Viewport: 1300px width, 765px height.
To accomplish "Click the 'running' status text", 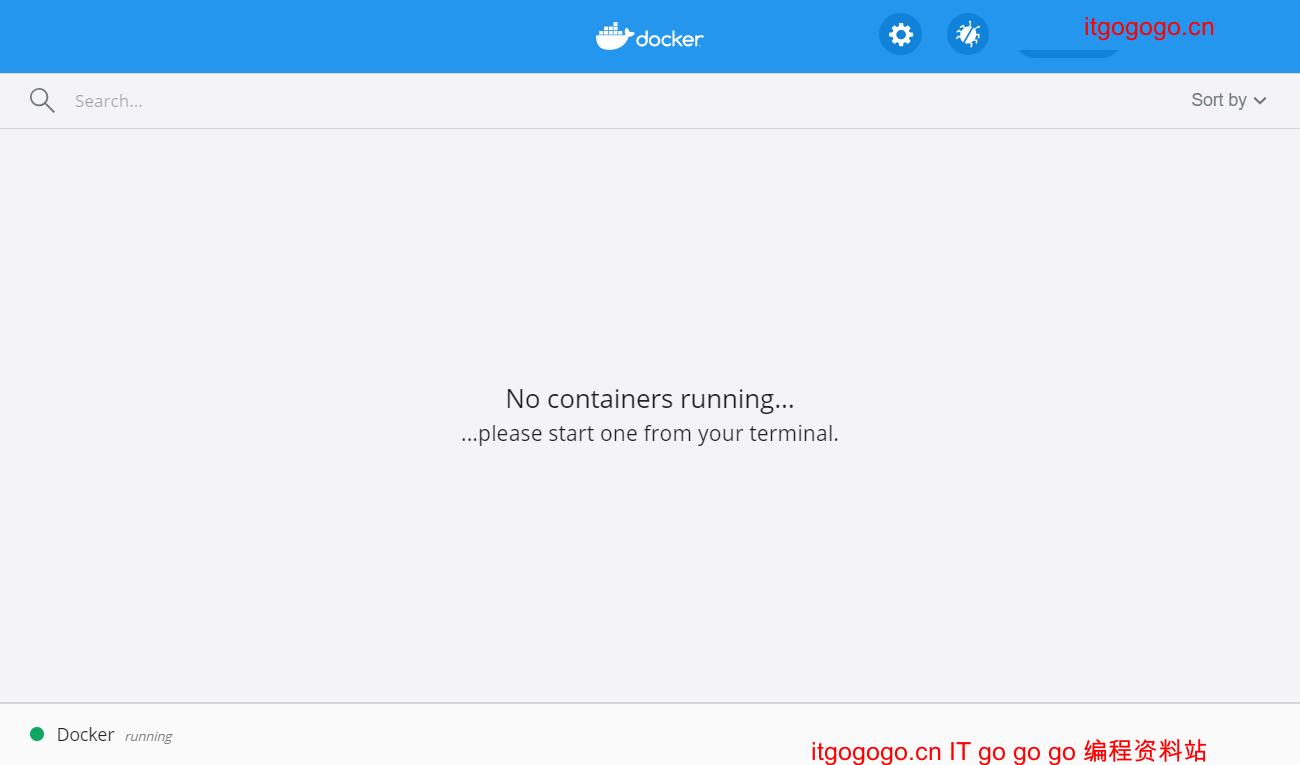I will (148, 736).
